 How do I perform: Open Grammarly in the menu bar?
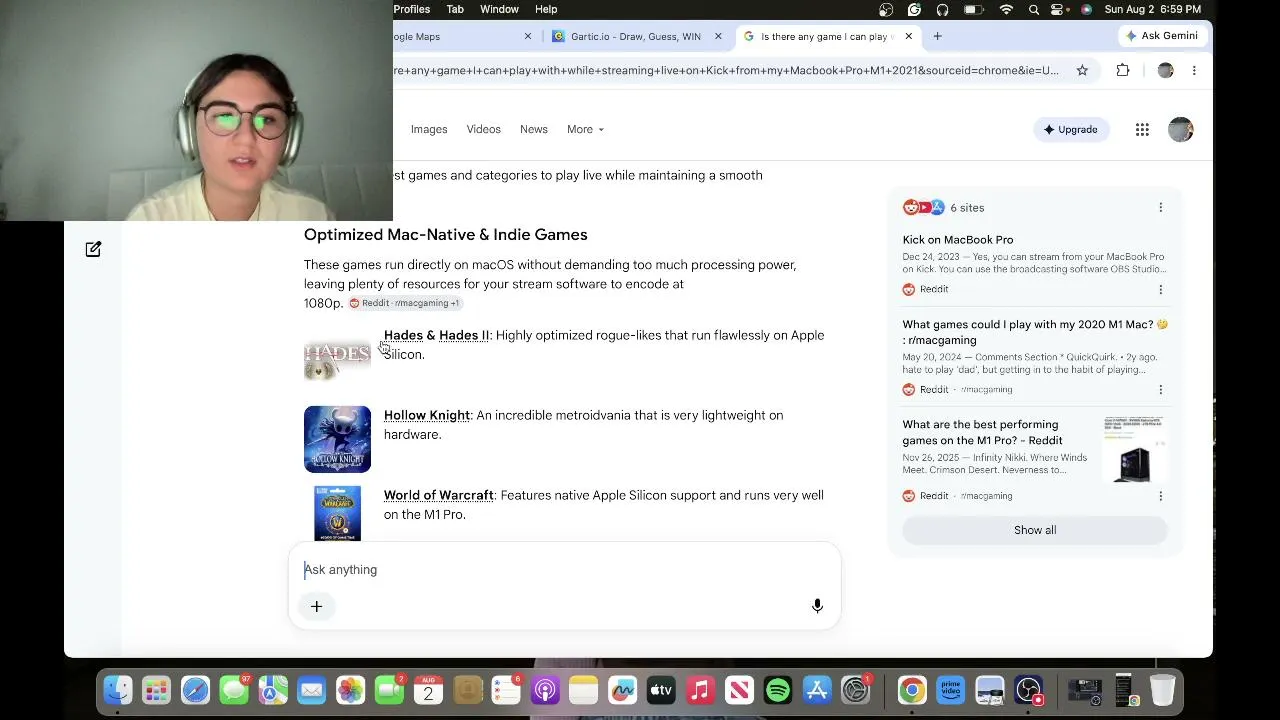[914, 9]
